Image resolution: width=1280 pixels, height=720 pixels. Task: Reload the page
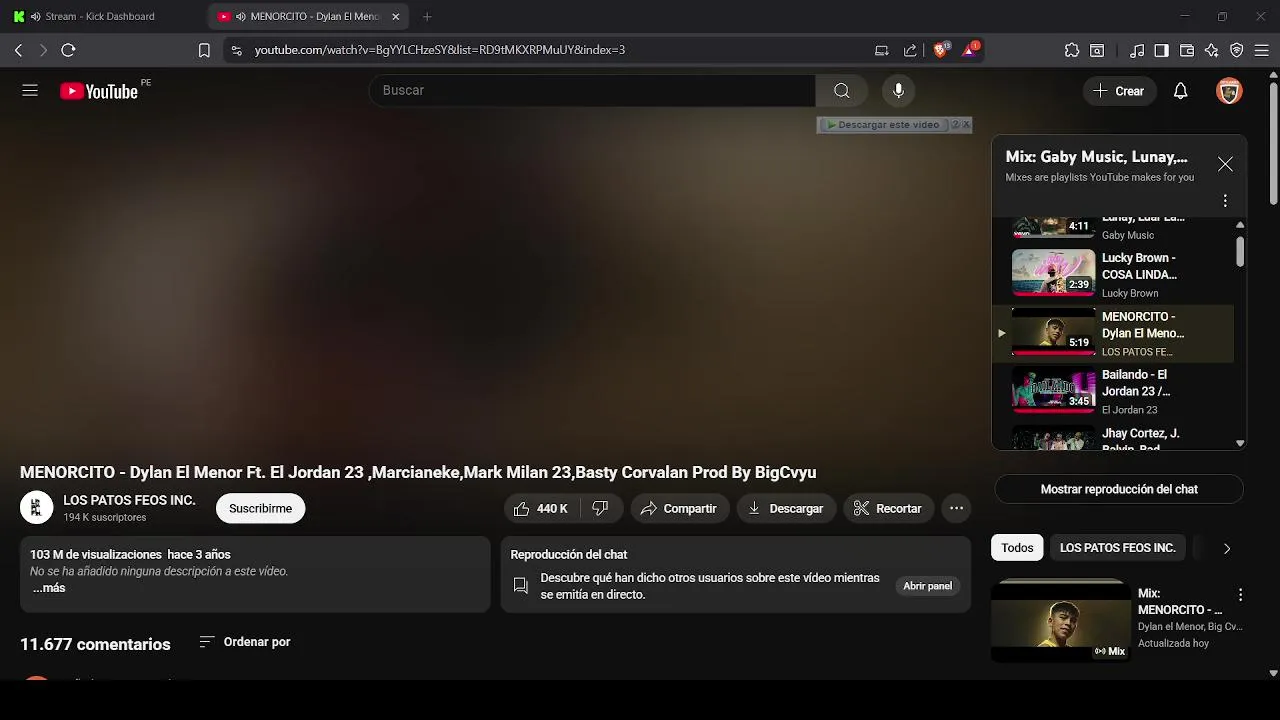[68, 50]
